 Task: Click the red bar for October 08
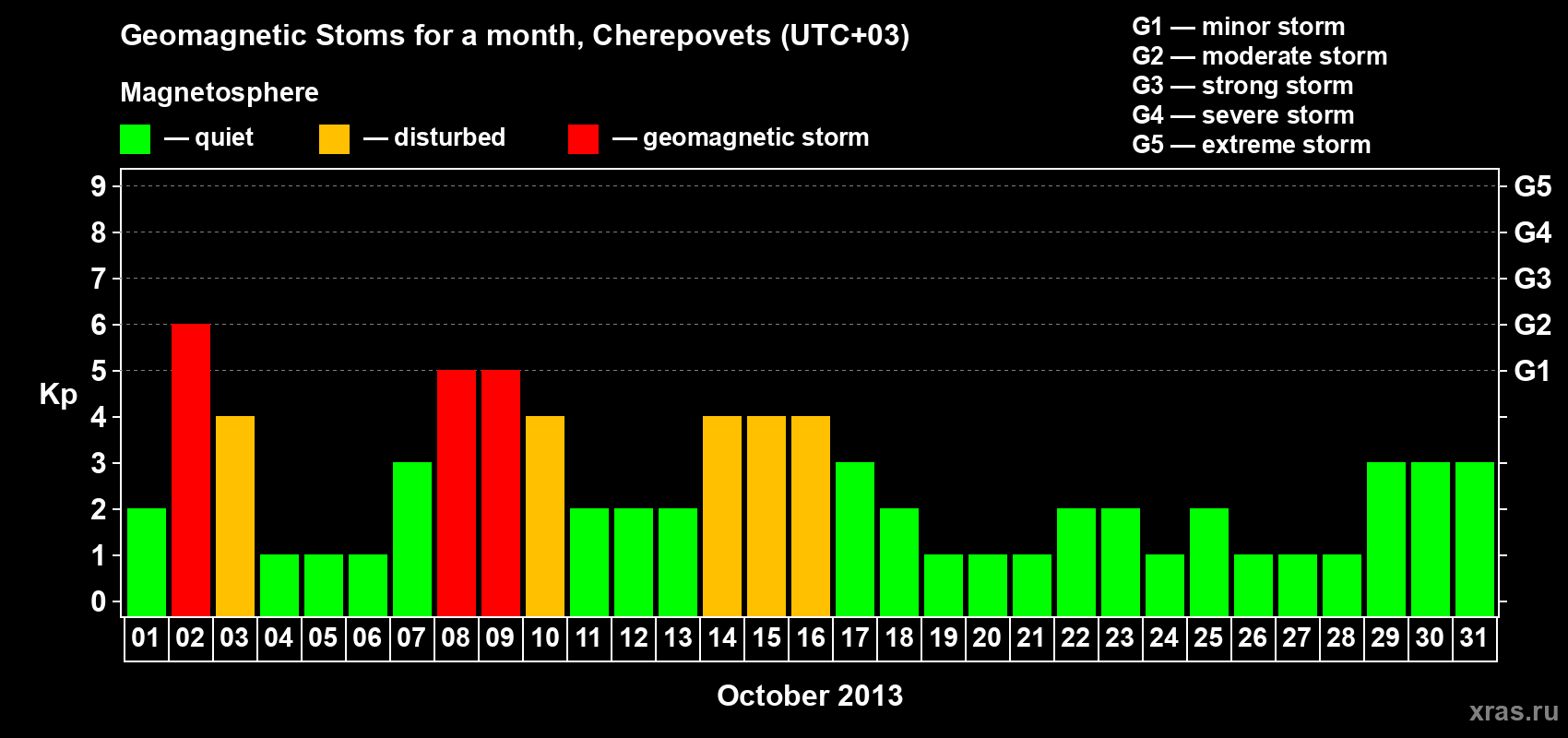tap(457, 494)
